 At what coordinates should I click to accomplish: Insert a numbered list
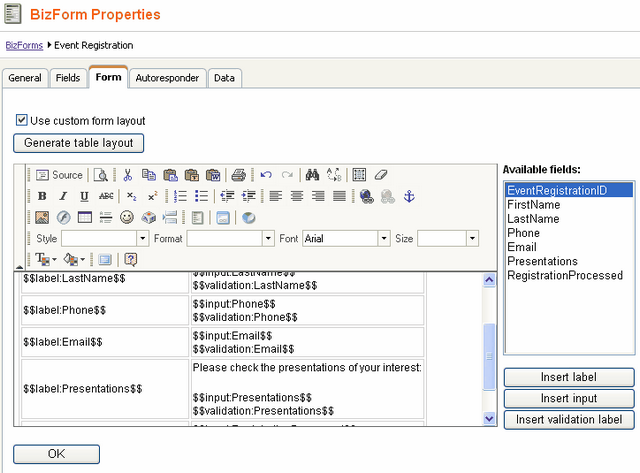(180, 196)
